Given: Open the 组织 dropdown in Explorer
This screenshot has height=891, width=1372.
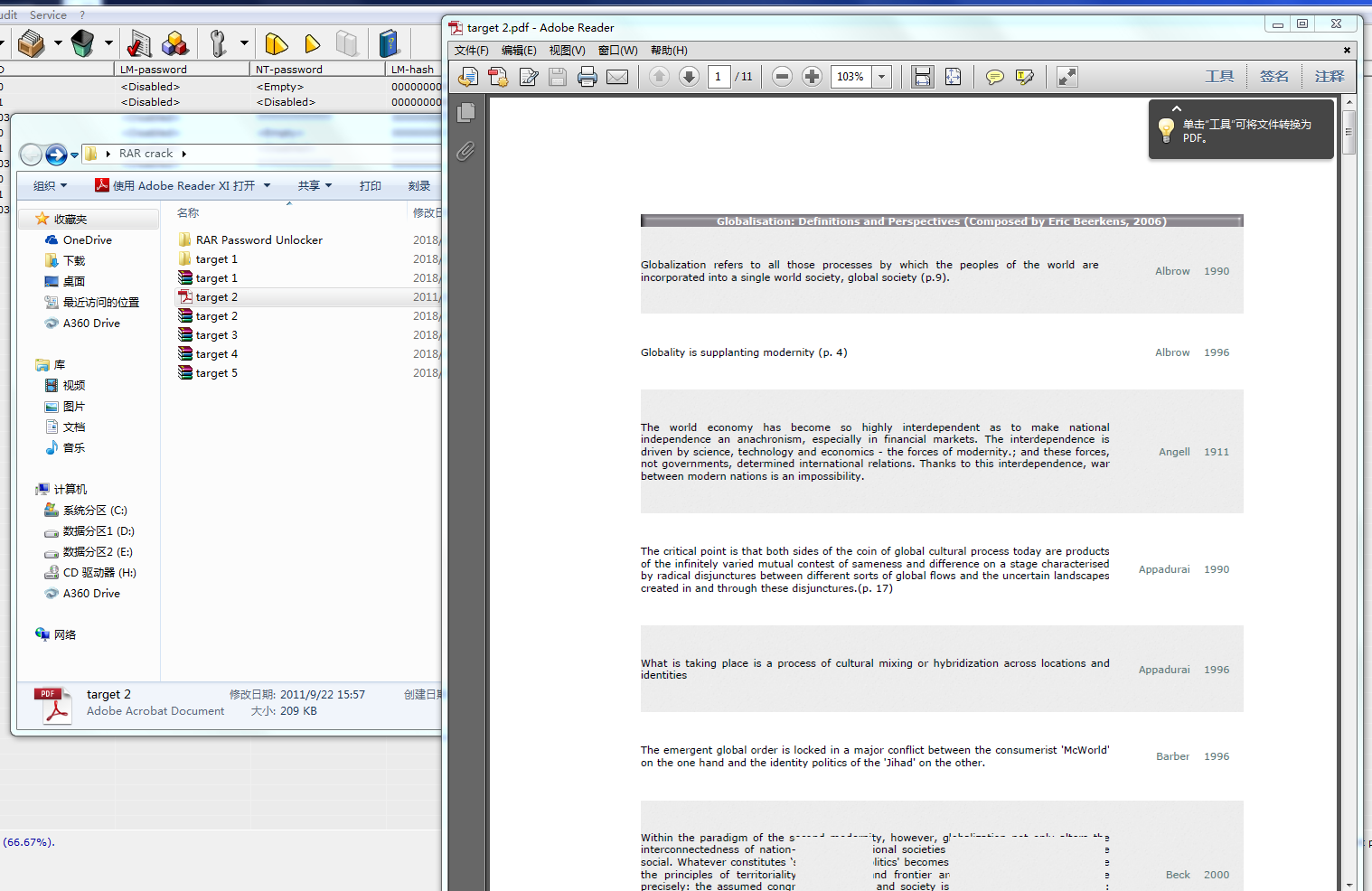Looking at the screenshot, I should 51,186.
